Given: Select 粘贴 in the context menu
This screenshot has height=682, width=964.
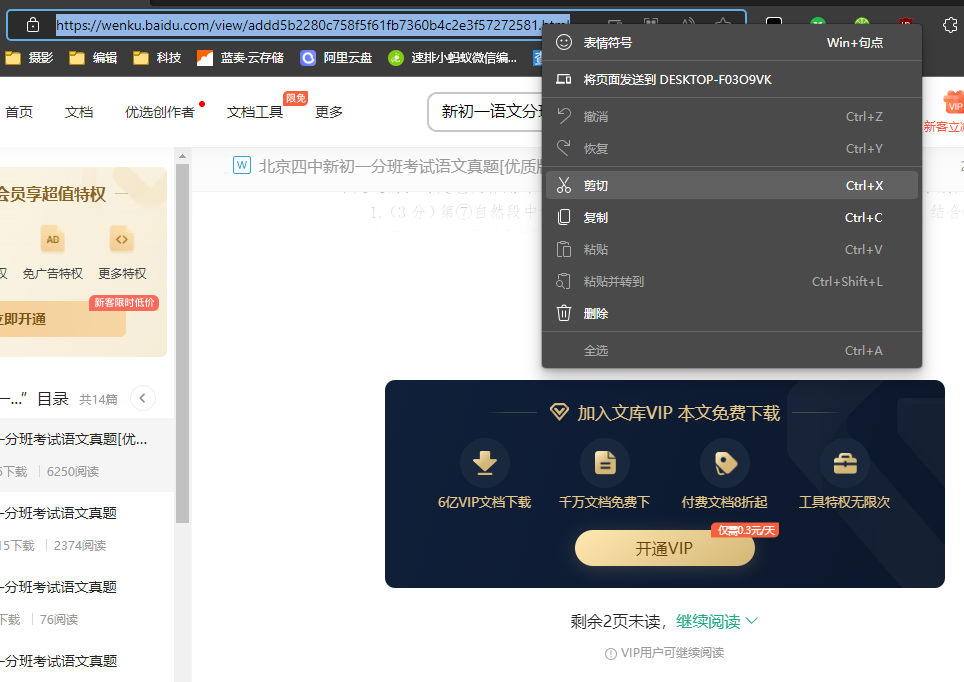Looking at the screenshot, I should coord(732,249).
